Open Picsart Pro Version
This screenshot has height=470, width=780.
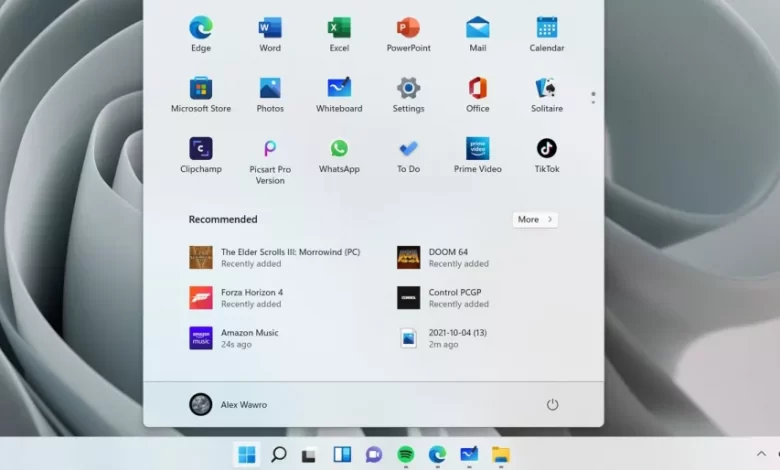click(270, 161)
